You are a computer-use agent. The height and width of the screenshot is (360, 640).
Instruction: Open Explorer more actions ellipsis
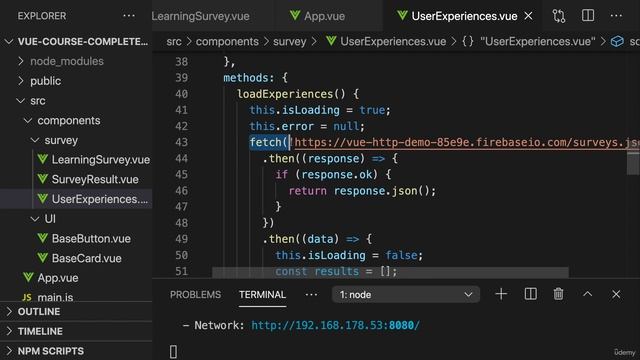[x=129, y=16]
